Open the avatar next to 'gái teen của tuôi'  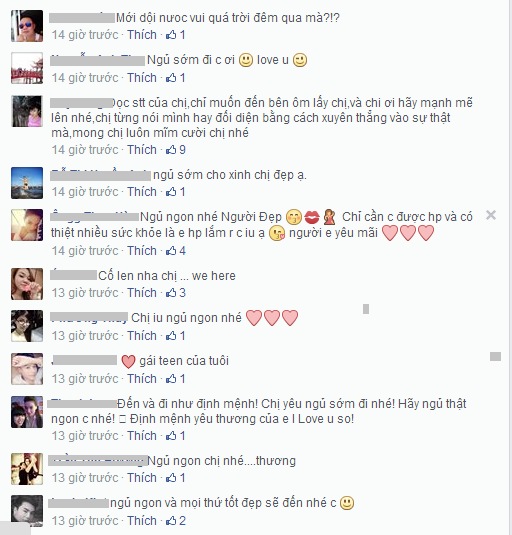[27, 369]
